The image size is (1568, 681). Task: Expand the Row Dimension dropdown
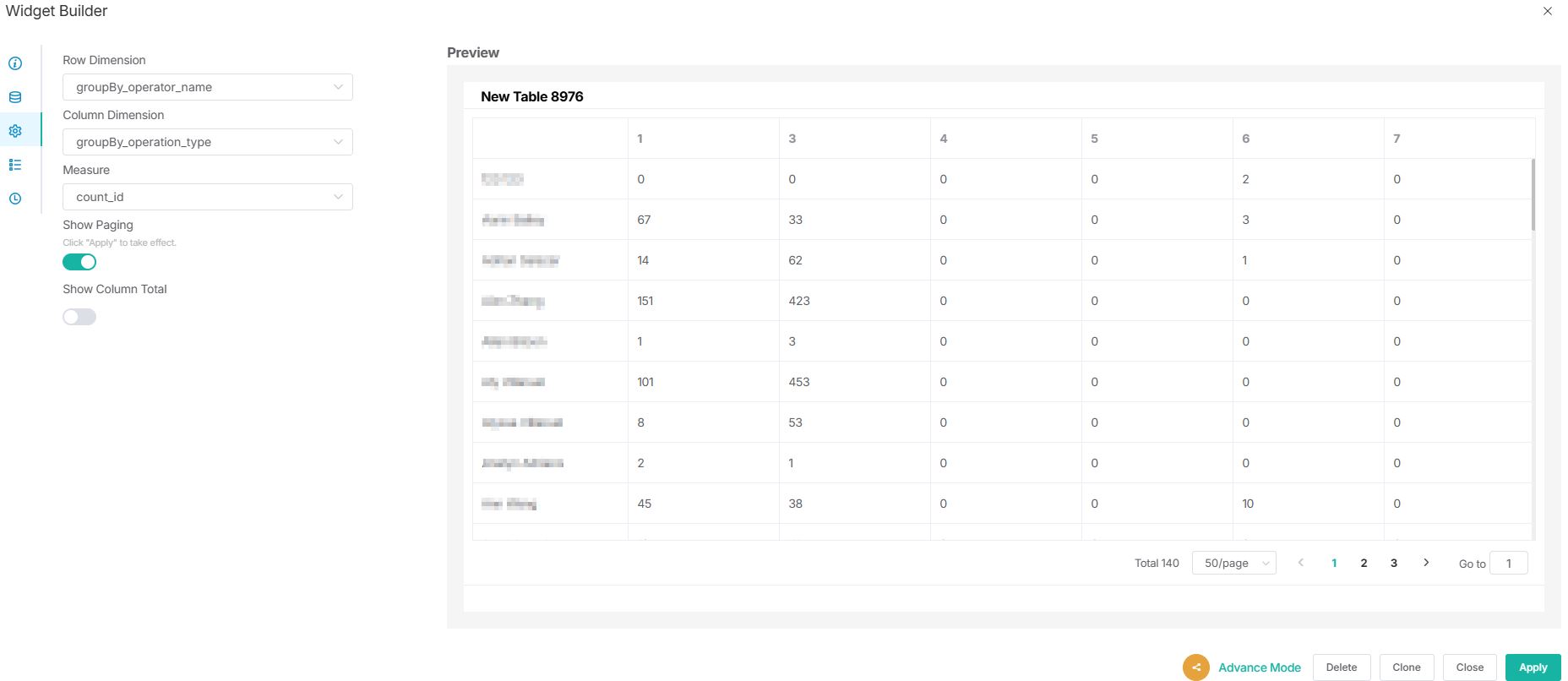coord(207,87)
